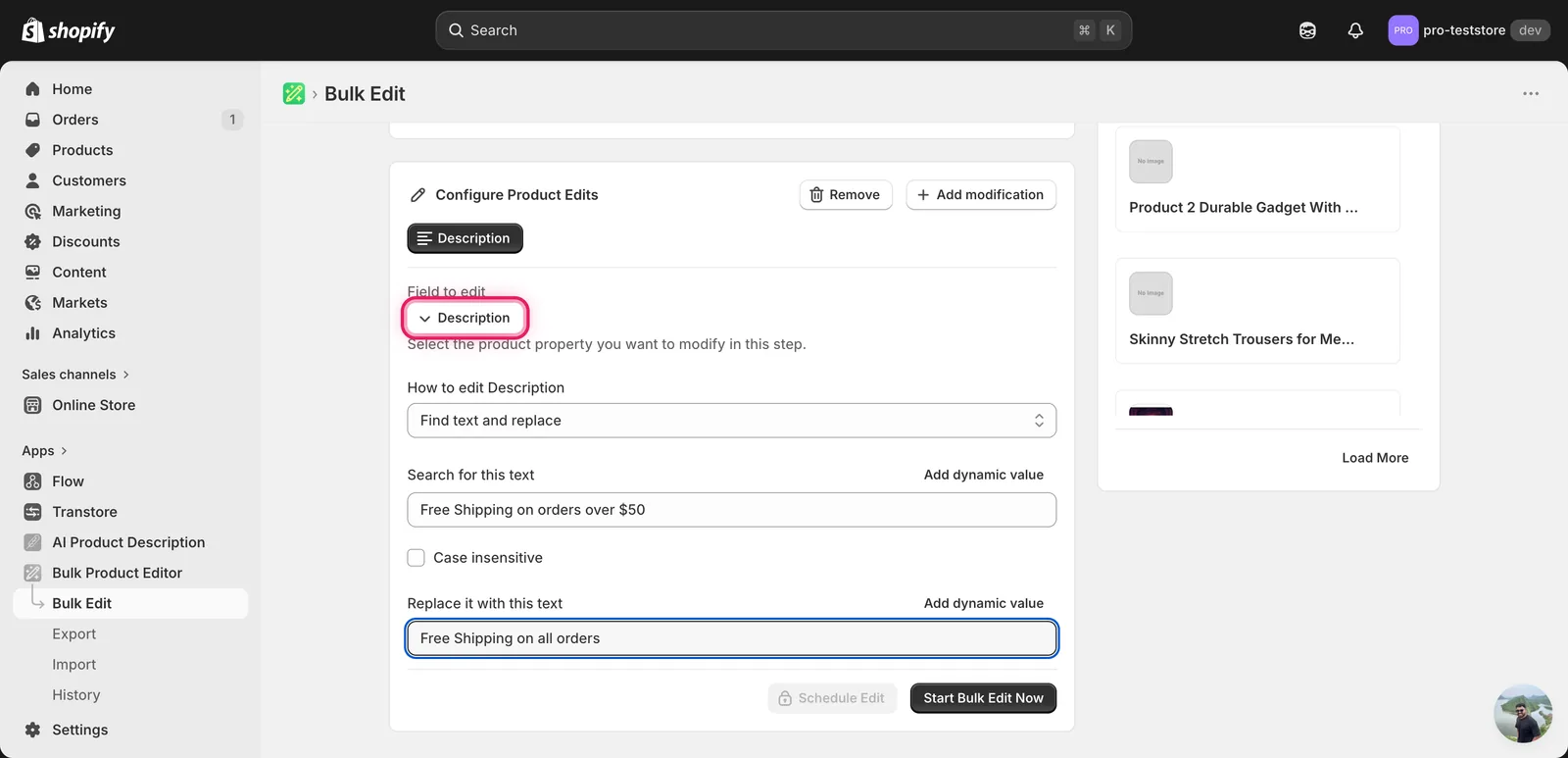This screenshot has height=758, width=1568.
Task: Open the Field to edit Description dropdown
Action: [465, 318]
